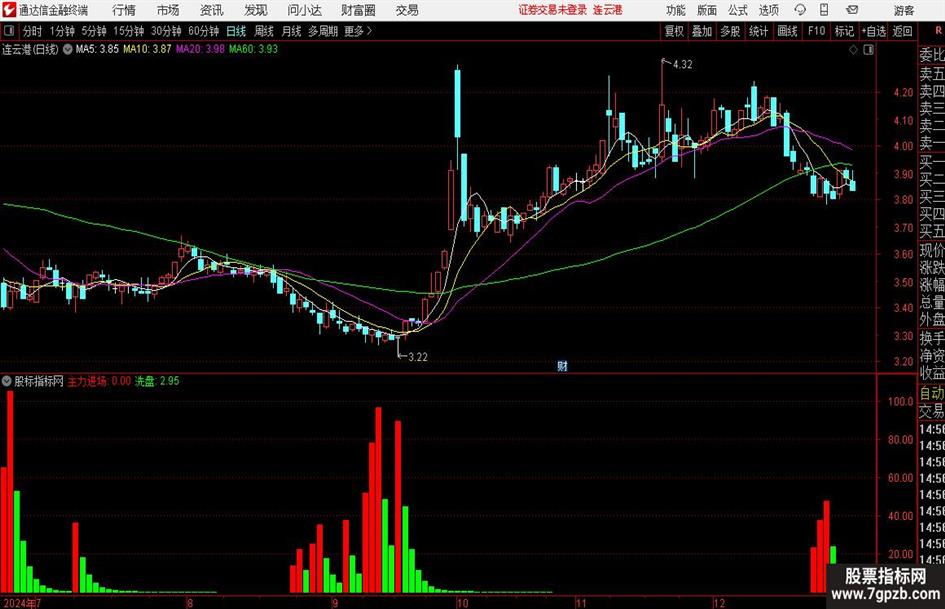Open the 交易 menu
This screenshot has width=945, height=609.
pyautogui.click(x=407, y=10)
